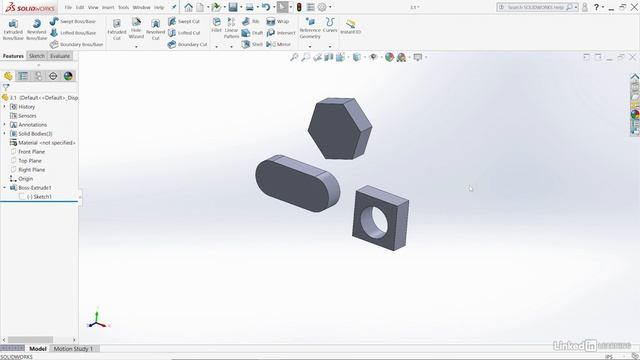The height and width of the screenshot is (360, 640).
Task: Open the Reference Geometry dropdown arrow
Action: pyautogui.click(x=310, y=47)
